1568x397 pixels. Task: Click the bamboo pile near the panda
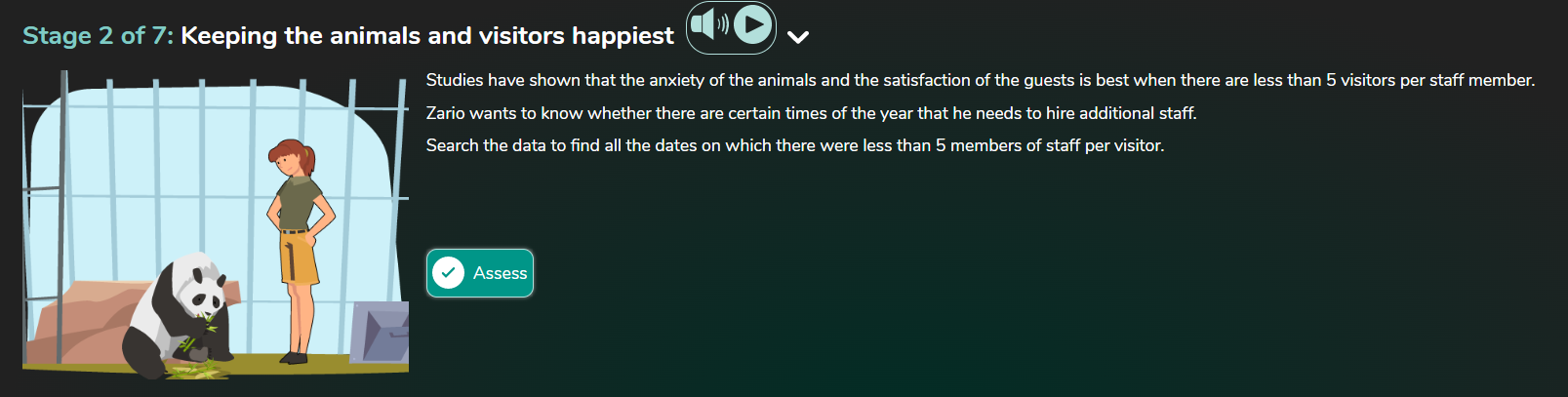(200, 369)
